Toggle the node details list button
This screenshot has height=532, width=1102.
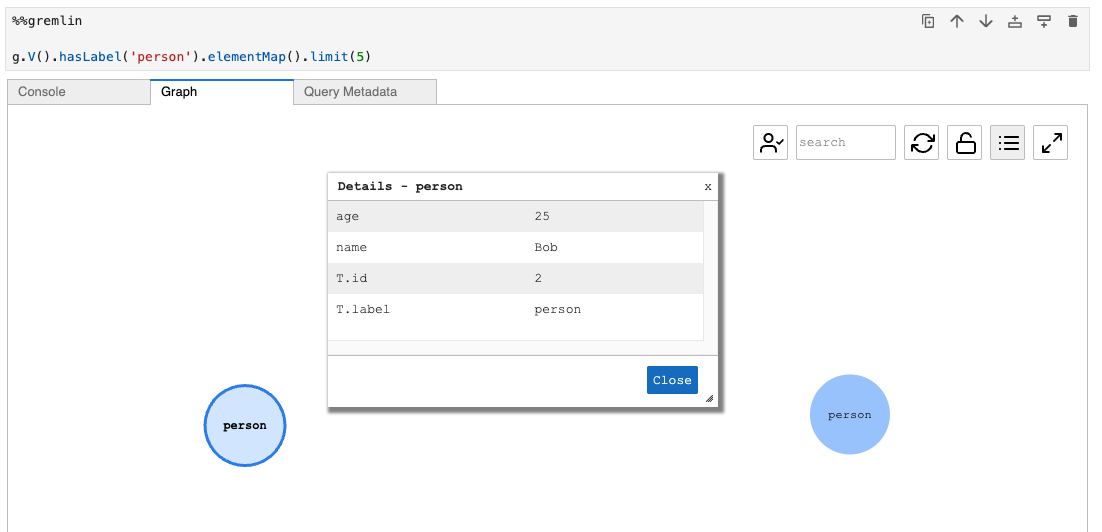coord(1008,143)
